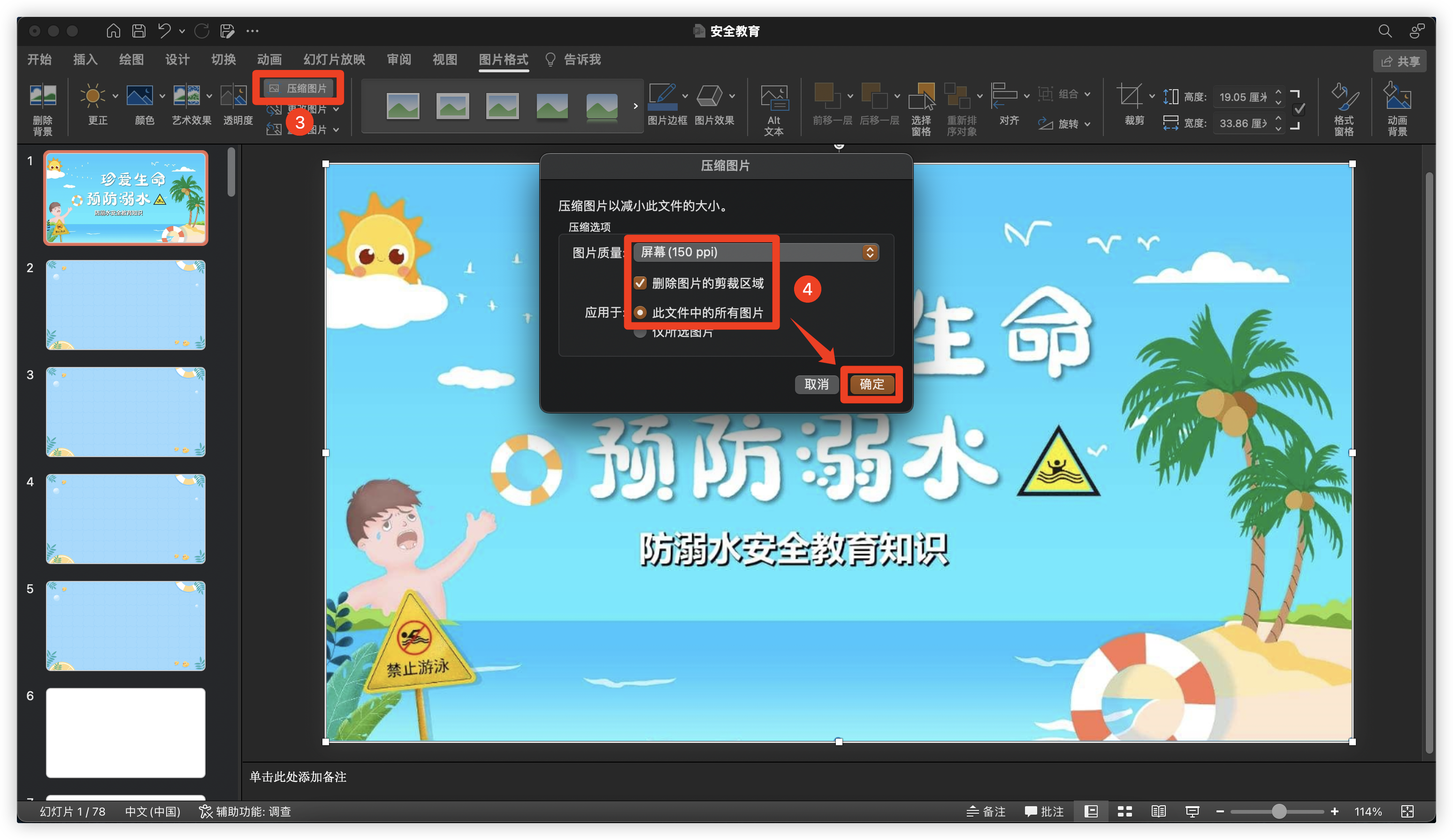
Task: Open the 设计 ribbon tab
Action: [x=177, y=60]
